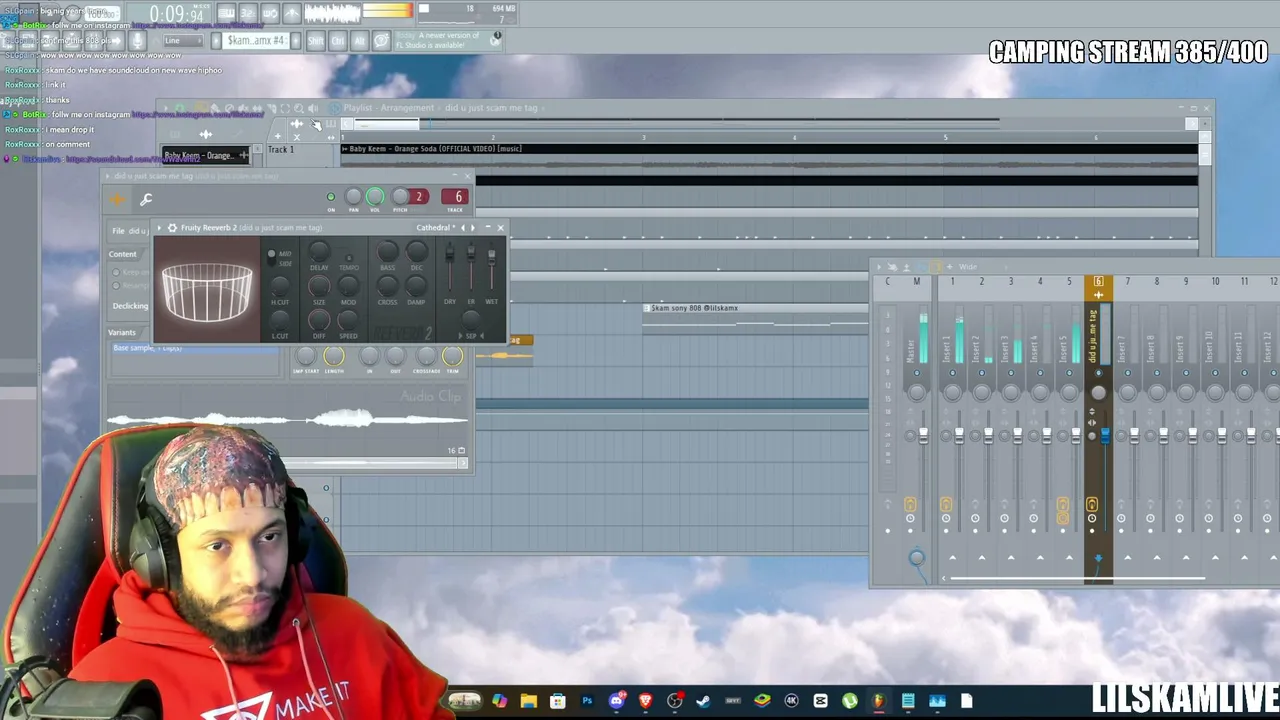Toggle the Reeverb TEMPO sync button
This screenshot has height=720, width=1280.
349,258
